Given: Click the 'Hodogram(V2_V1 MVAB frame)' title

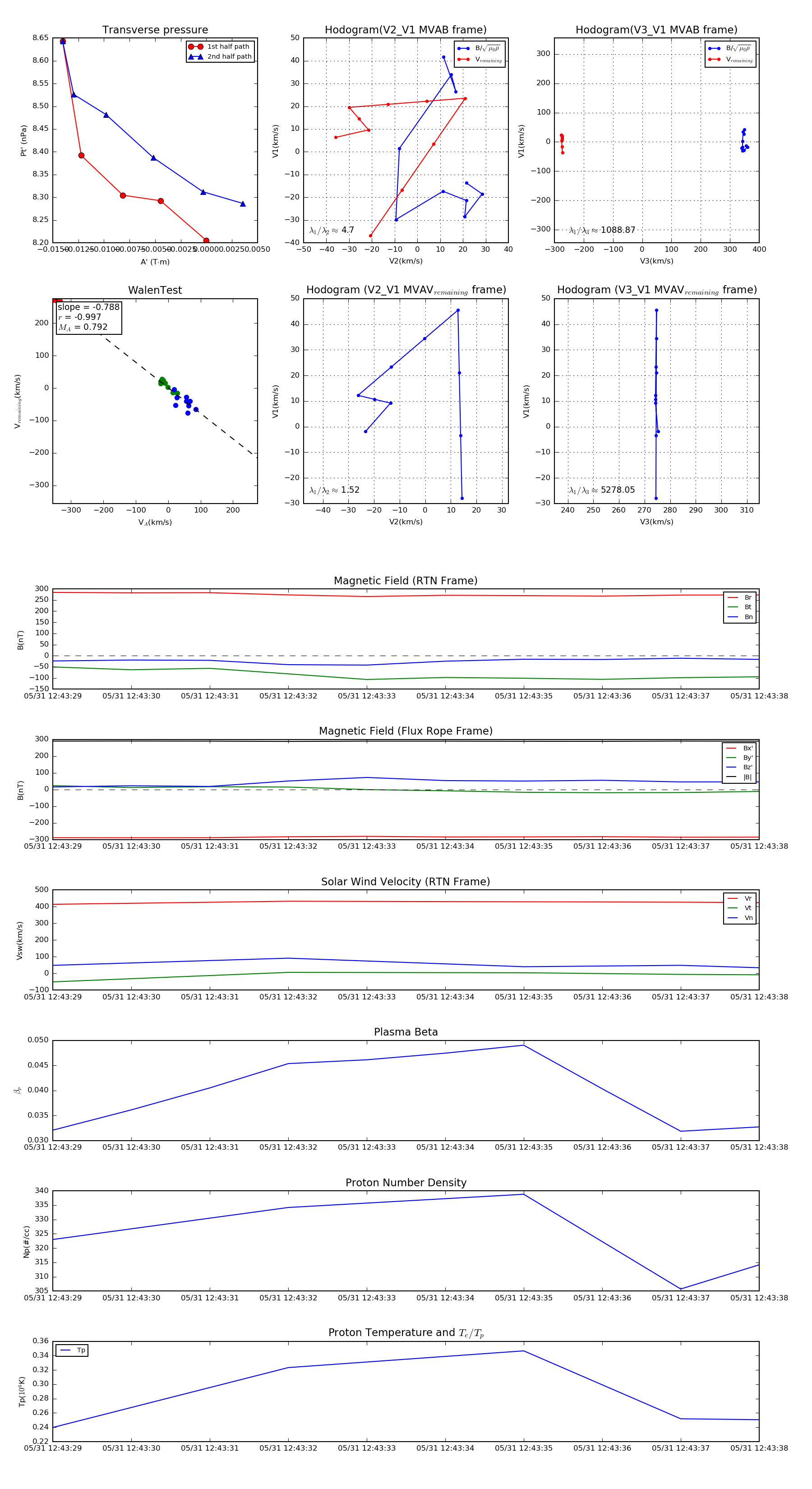Looking at the screenshot, I should pyautogui.click(x=405, y=29).
